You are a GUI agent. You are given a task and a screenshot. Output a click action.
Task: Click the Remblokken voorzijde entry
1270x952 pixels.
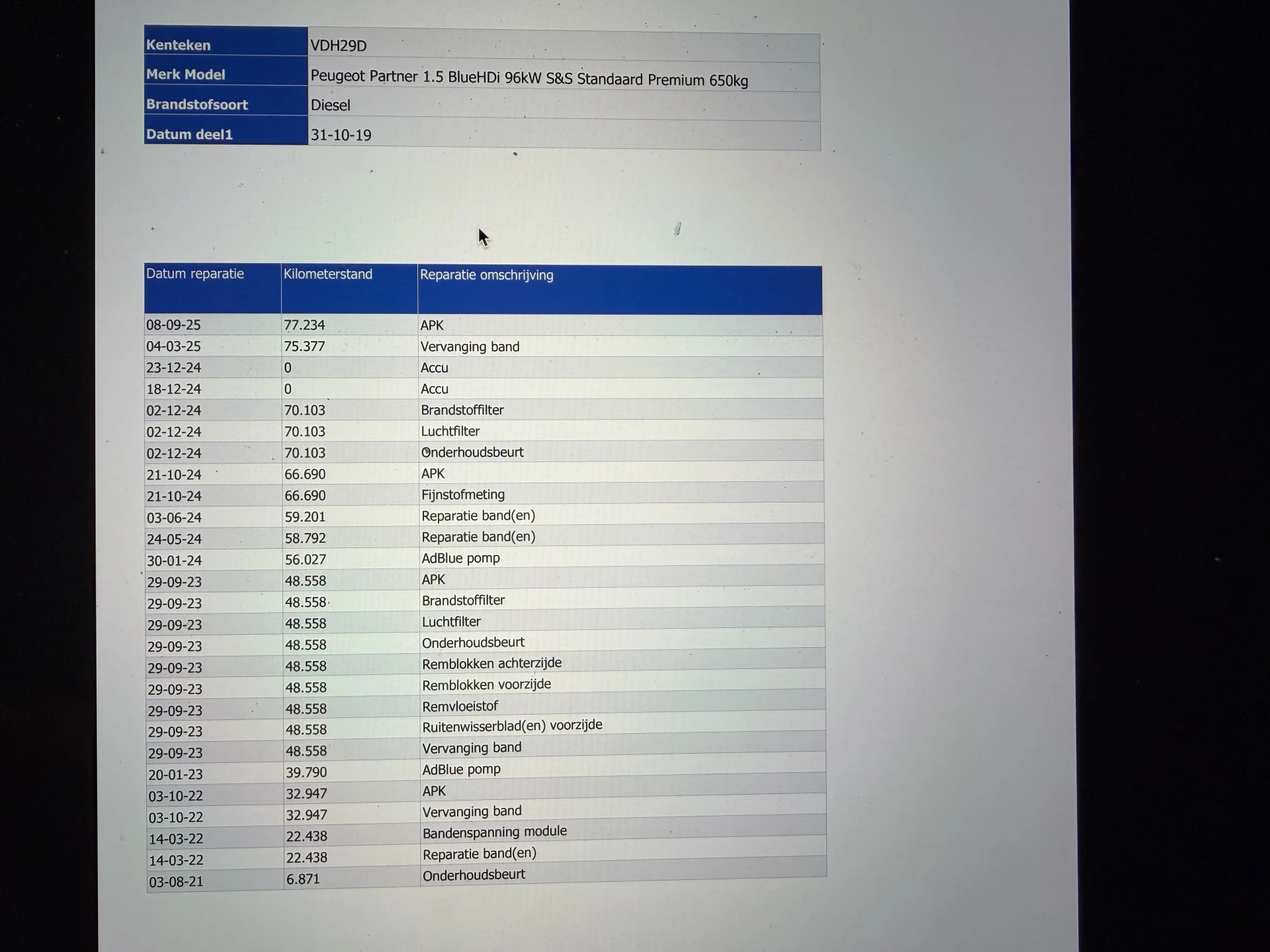click(x=486, y=684)
